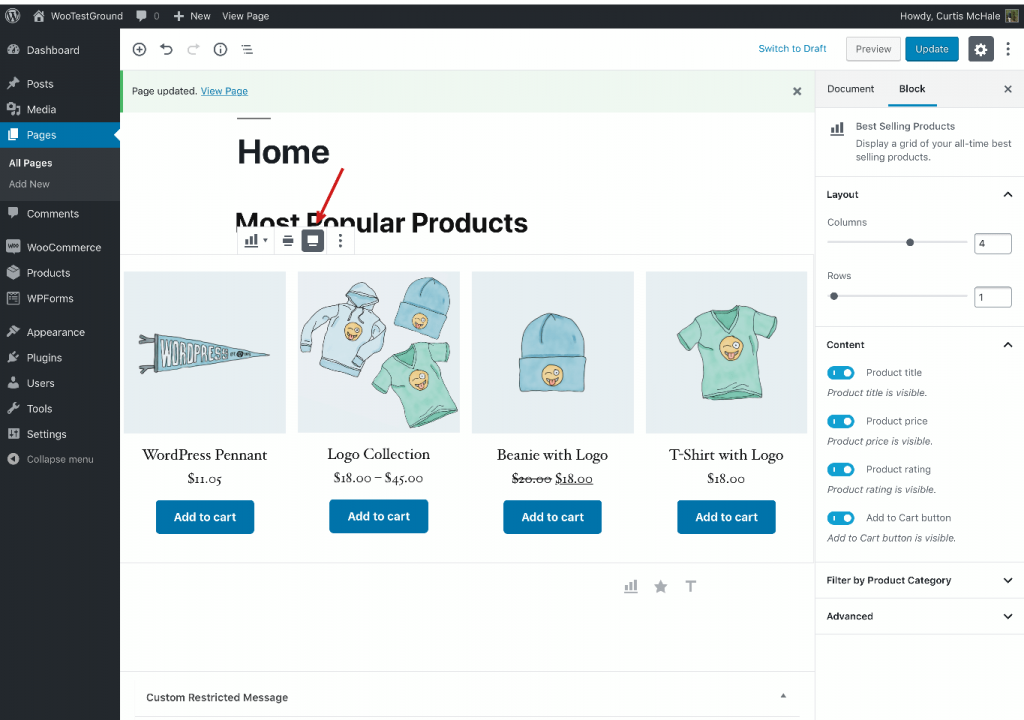Image resolution: width=1024 pixels, height=720 pixels.
Task: Click the Columns slider track
Action: (897, 242)
